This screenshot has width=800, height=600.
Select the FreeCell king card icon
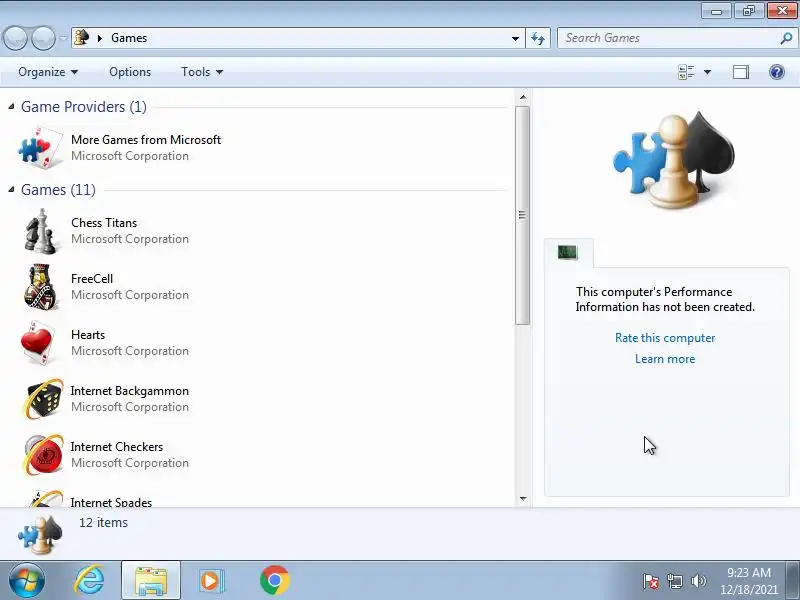[40, 287]
